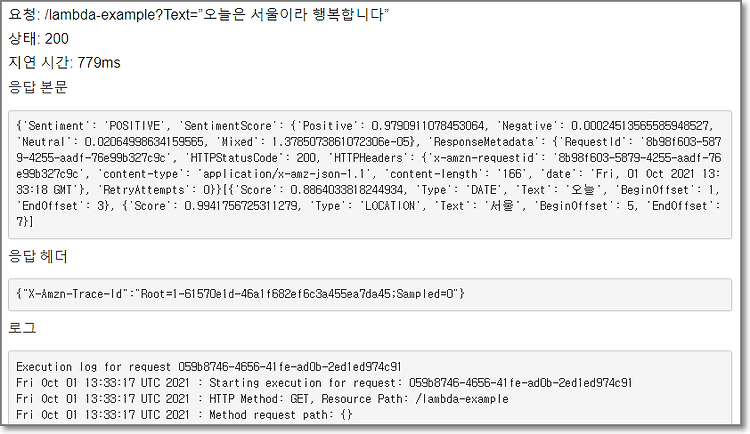This screenshot has width=750, height=434.
Task: Click the line Execution log for request 059b8746
Action: [209, 367]
